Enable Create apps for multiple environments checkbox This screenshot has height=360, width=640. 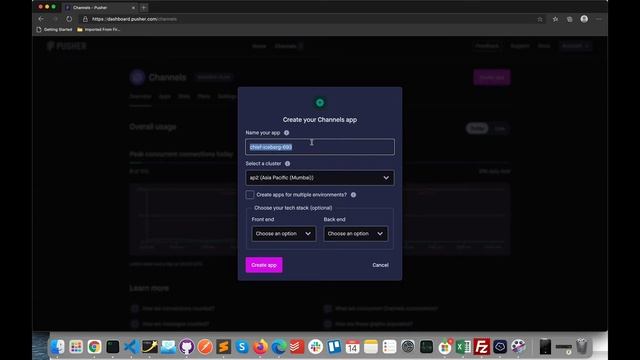pos(250,195)
